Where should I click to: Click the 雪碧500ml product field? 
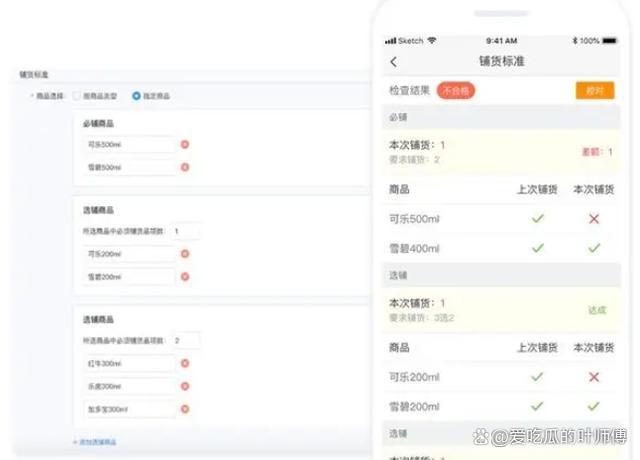(129, 167)
